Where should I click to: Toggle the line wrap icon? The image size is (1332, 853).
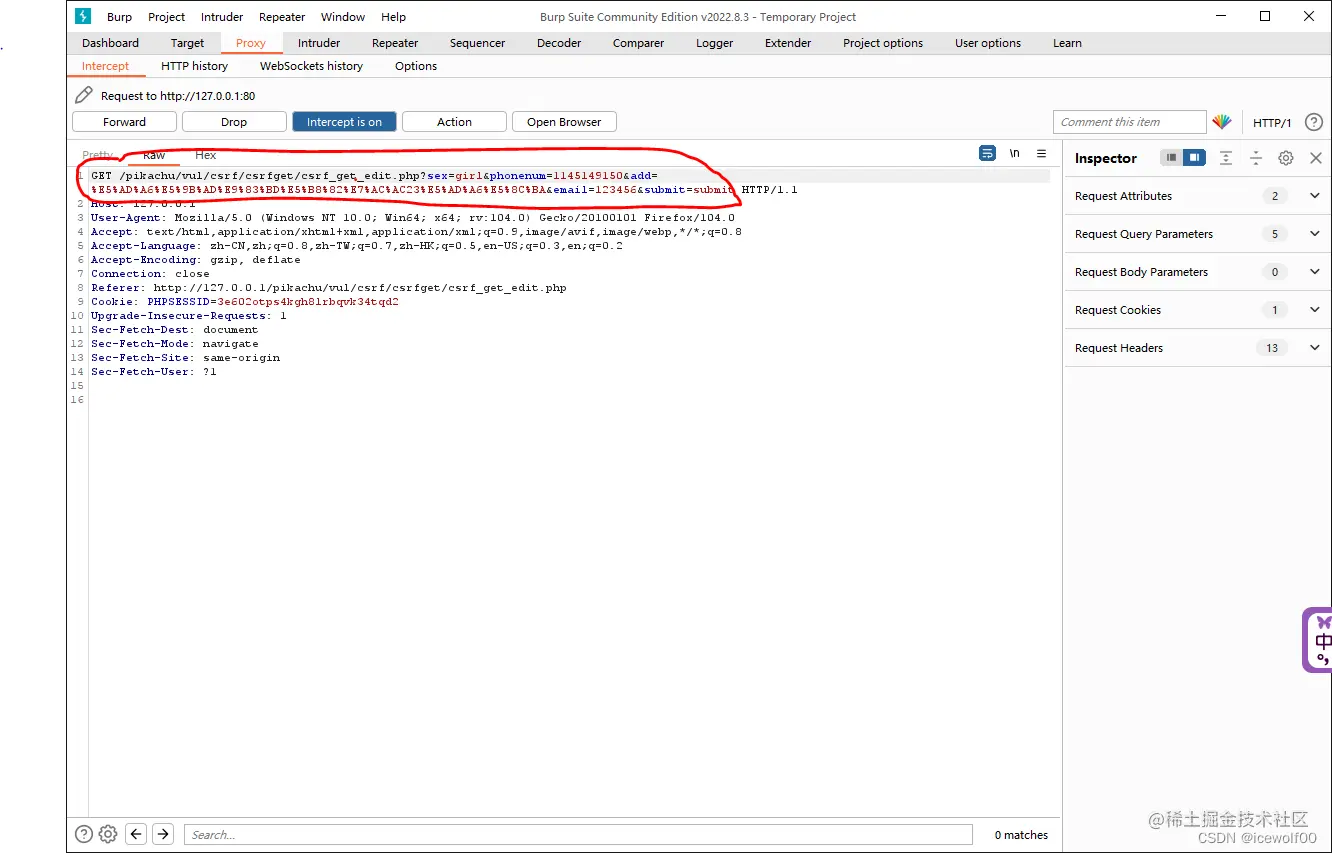click(x=987, y=153)
